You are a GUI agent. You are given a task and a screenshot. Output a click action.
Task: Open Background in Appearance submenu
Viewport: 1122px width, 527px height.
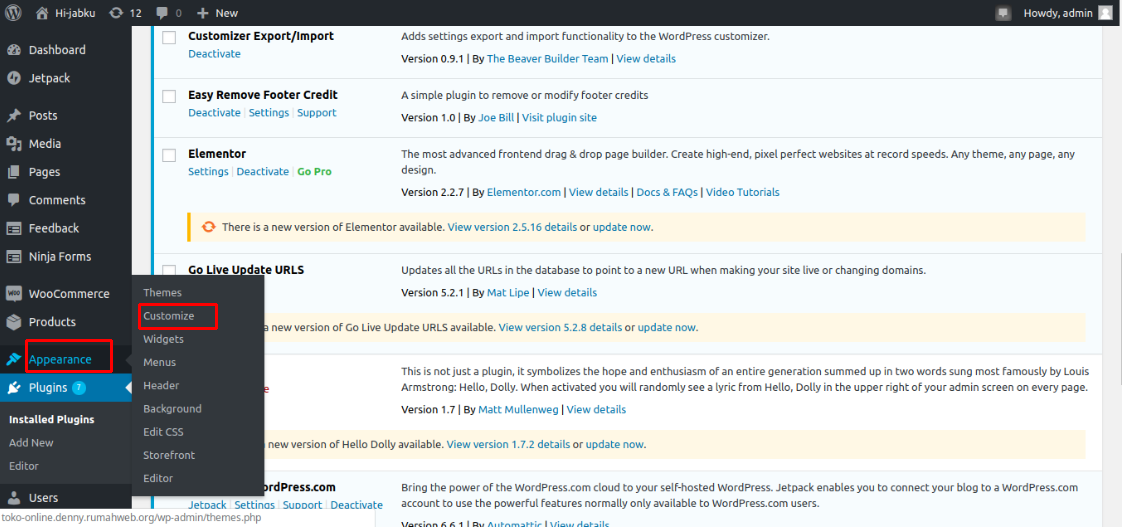(172, 409)
